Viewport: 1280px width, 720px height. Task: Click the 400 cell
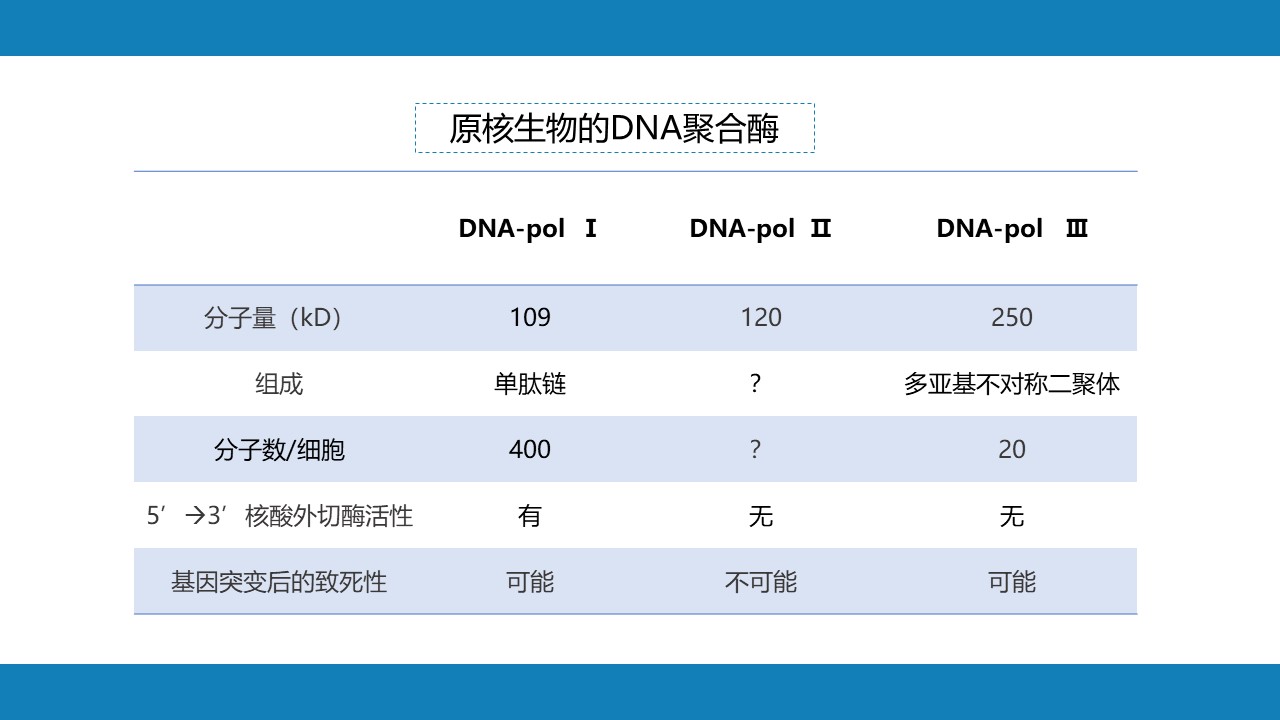(530, 450)
